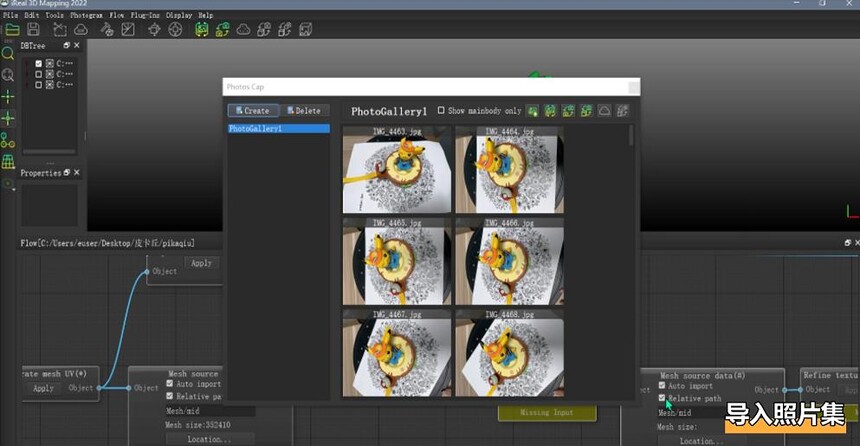This screenshot has width=860, height=446.
Task: Click the last gray icon in PhotoGallery1 header
Action: point(622,111)
